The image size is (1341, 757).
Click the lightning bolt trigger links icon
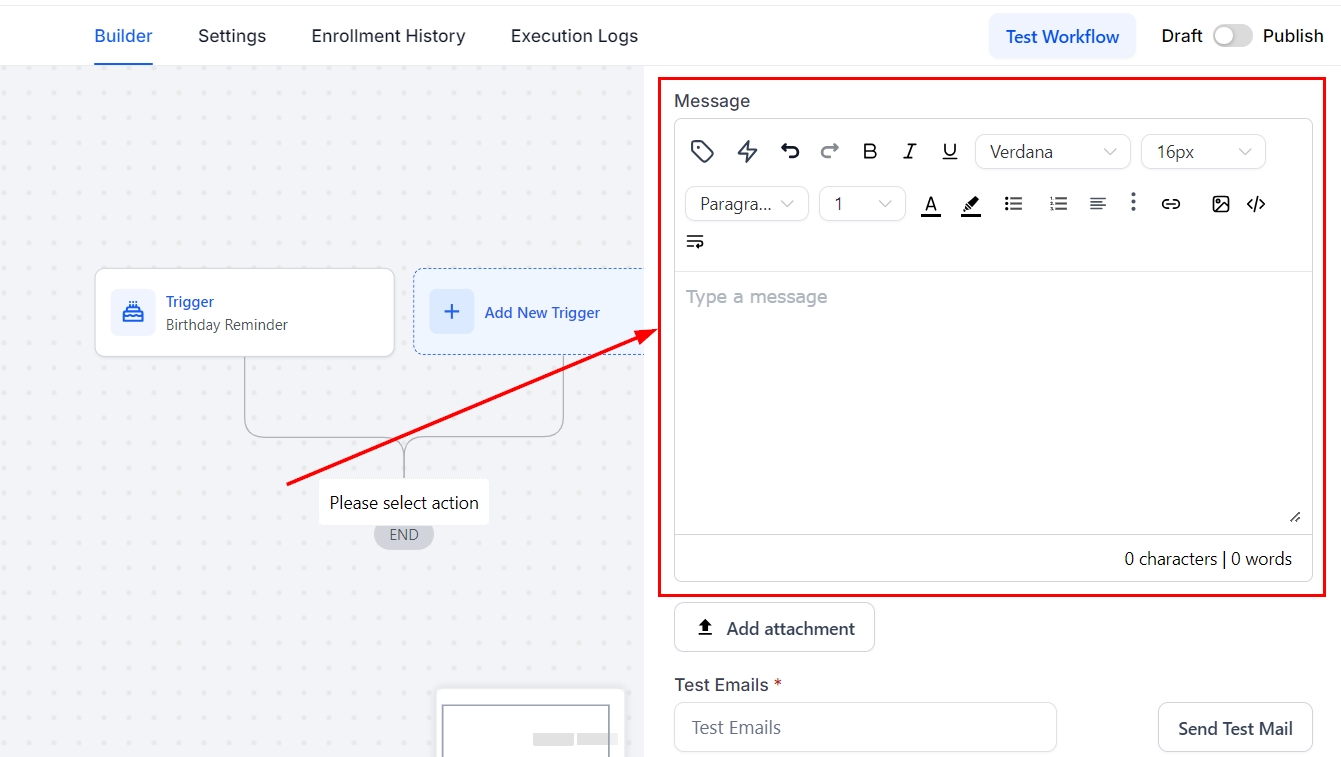pos(747,151)
